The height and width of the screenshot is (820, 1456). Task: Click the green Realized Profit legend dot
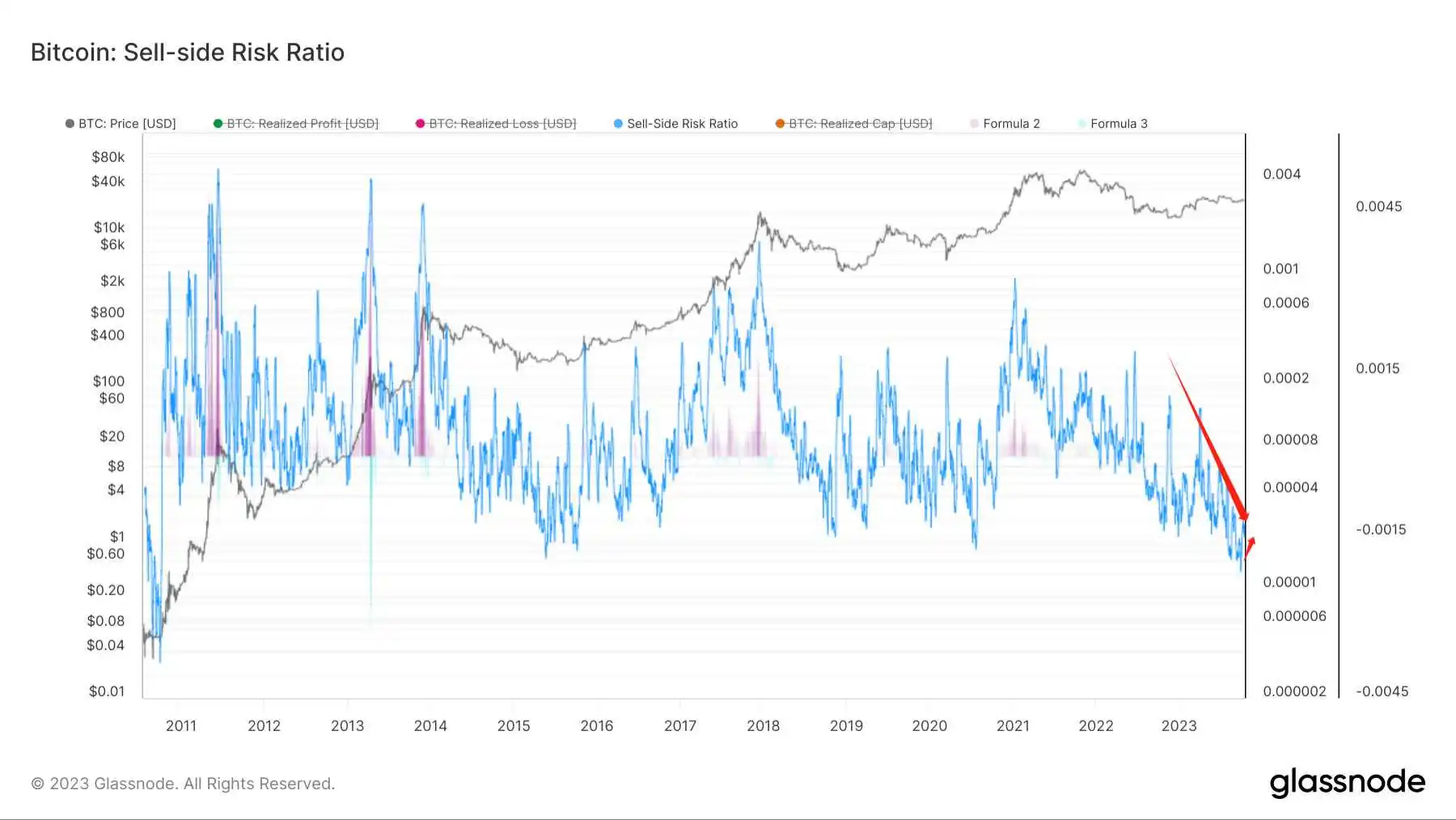point(218,124)
